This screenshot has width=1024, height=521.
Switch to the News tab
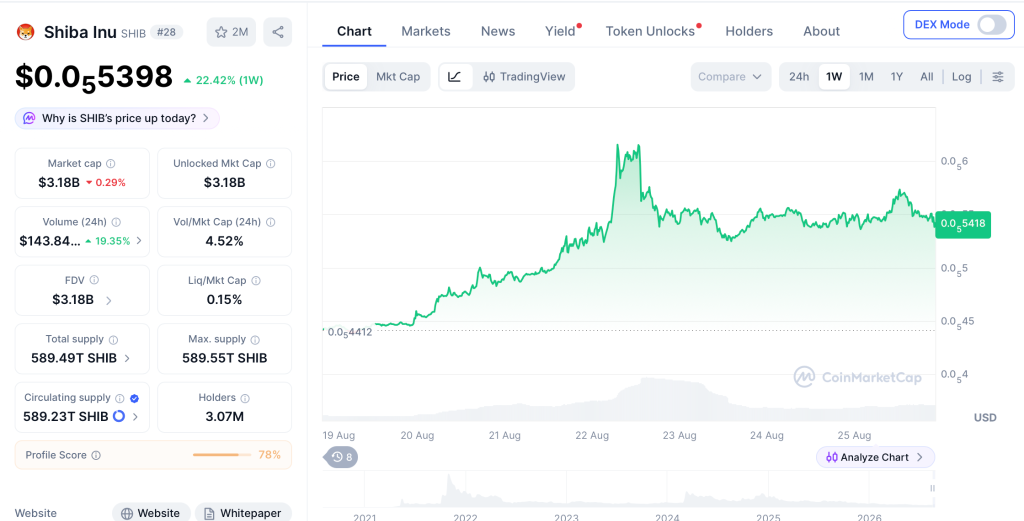point(498,31)
